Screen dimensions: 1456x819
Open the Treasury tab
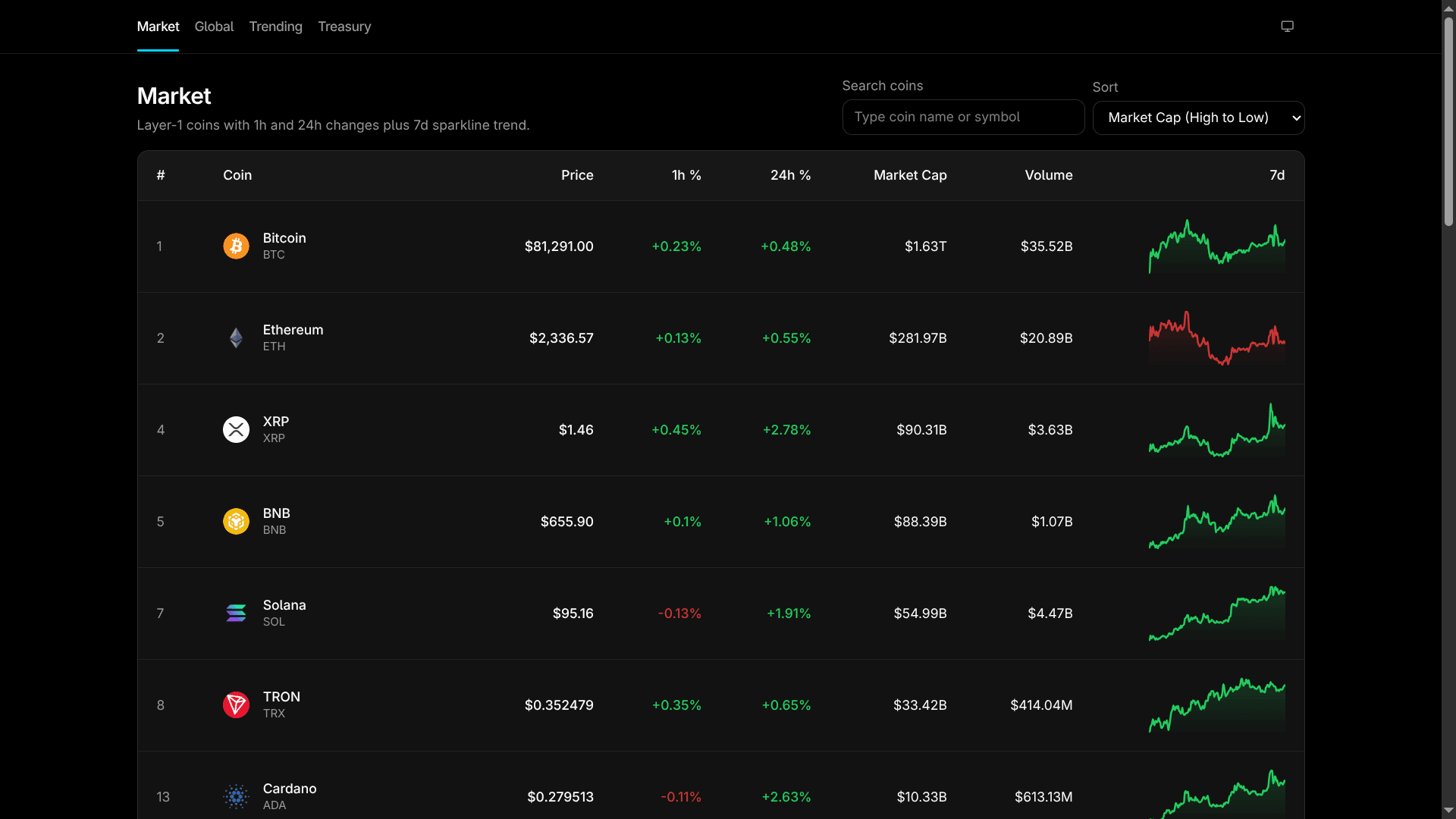point(344,27)
